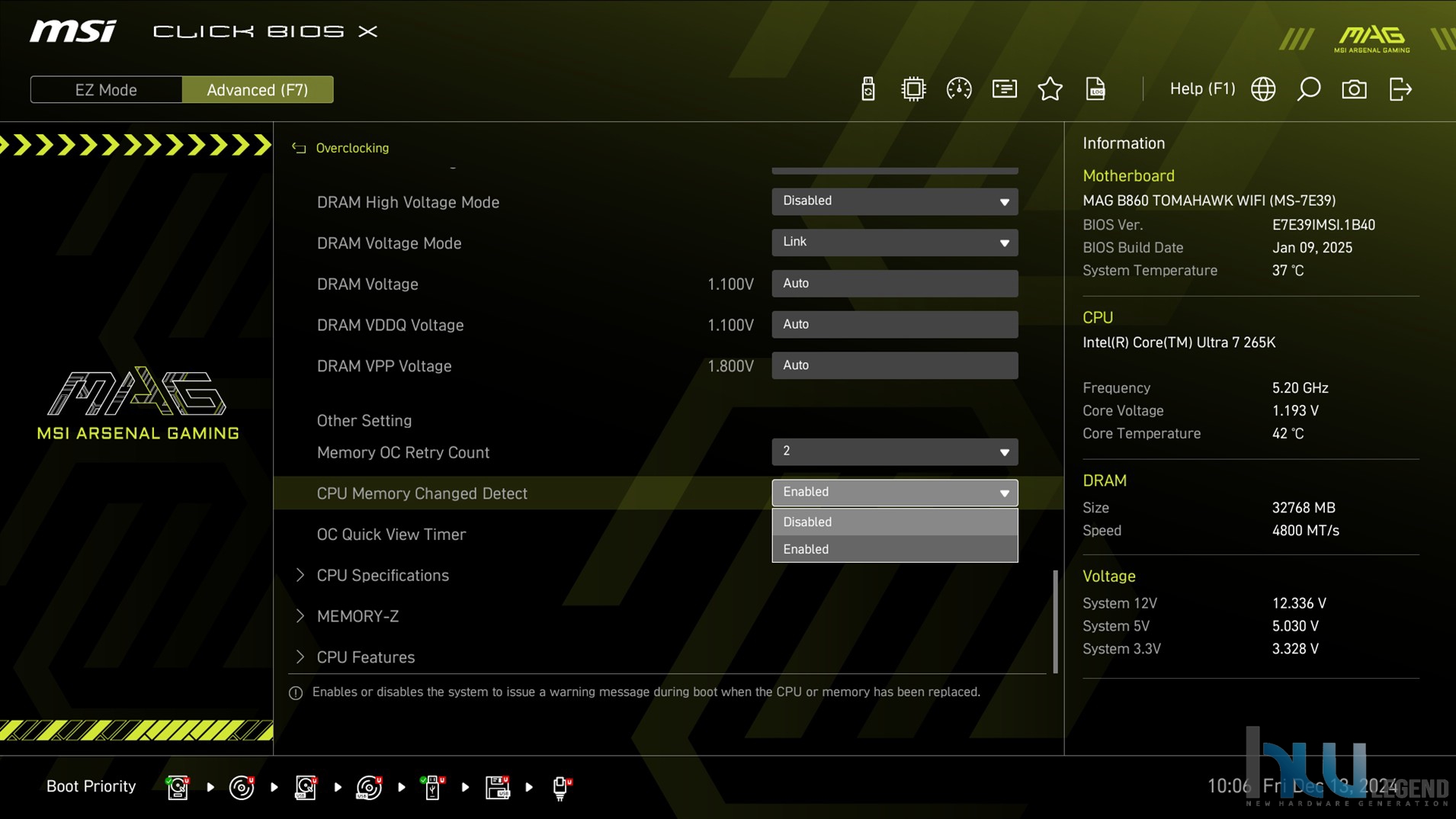Select the DRAM Voltage Mode label

389,243
